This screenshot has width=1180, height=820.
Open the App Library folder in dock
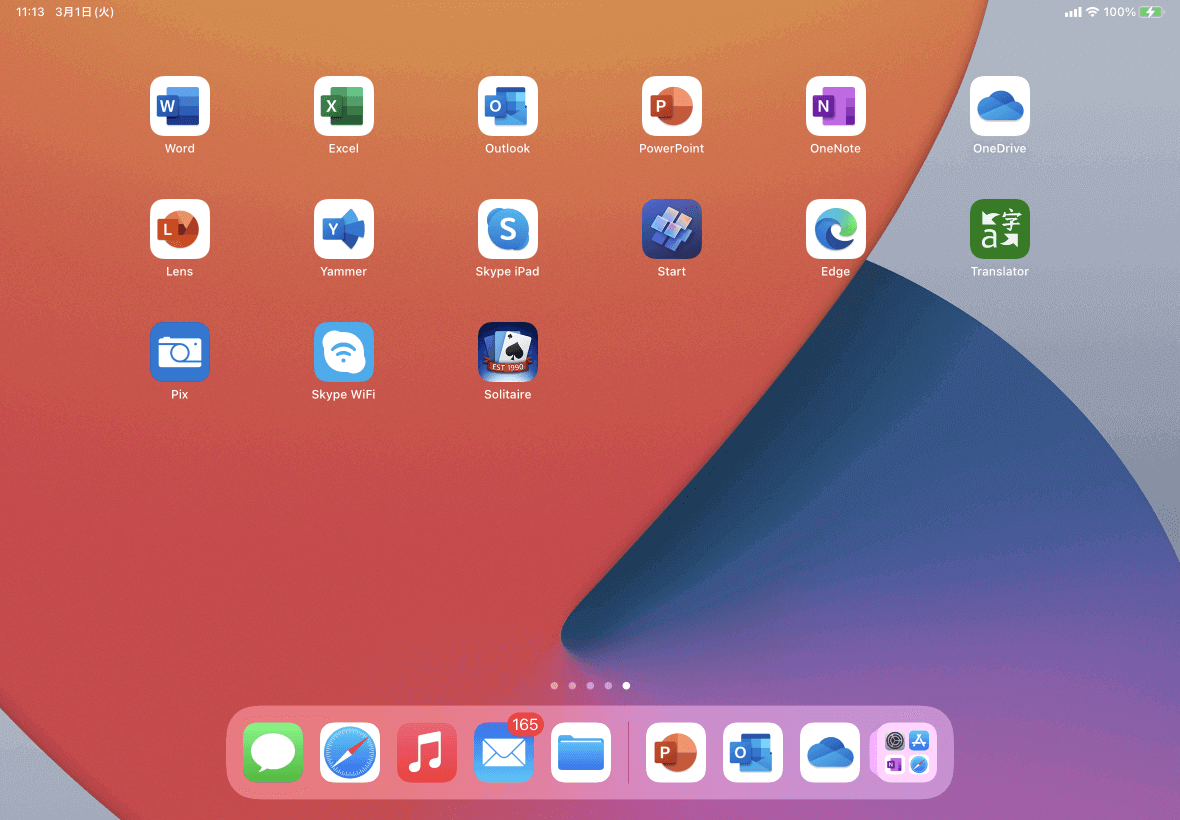[x=907, y=752]
